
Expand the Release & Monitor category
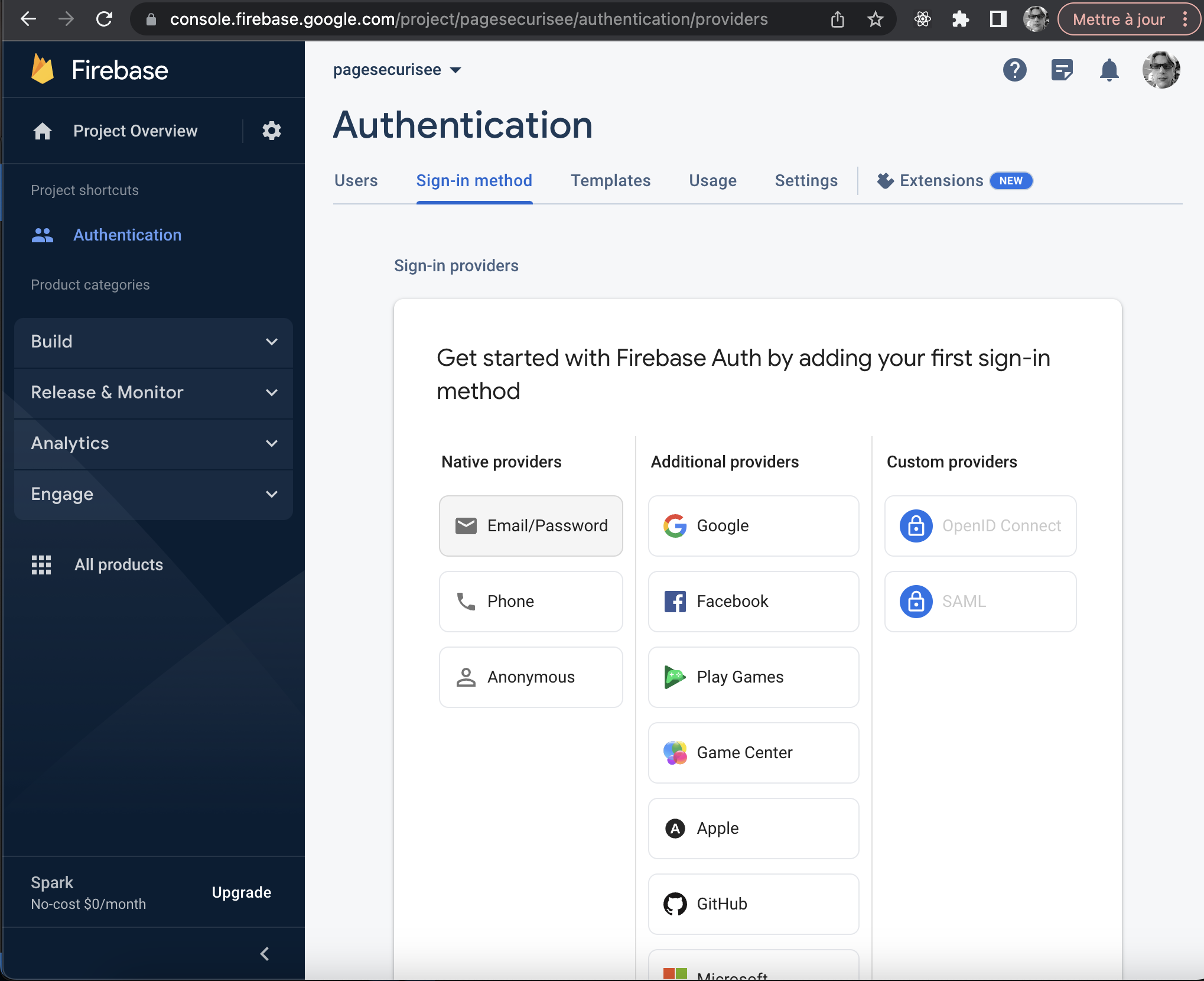pos(154,393)
